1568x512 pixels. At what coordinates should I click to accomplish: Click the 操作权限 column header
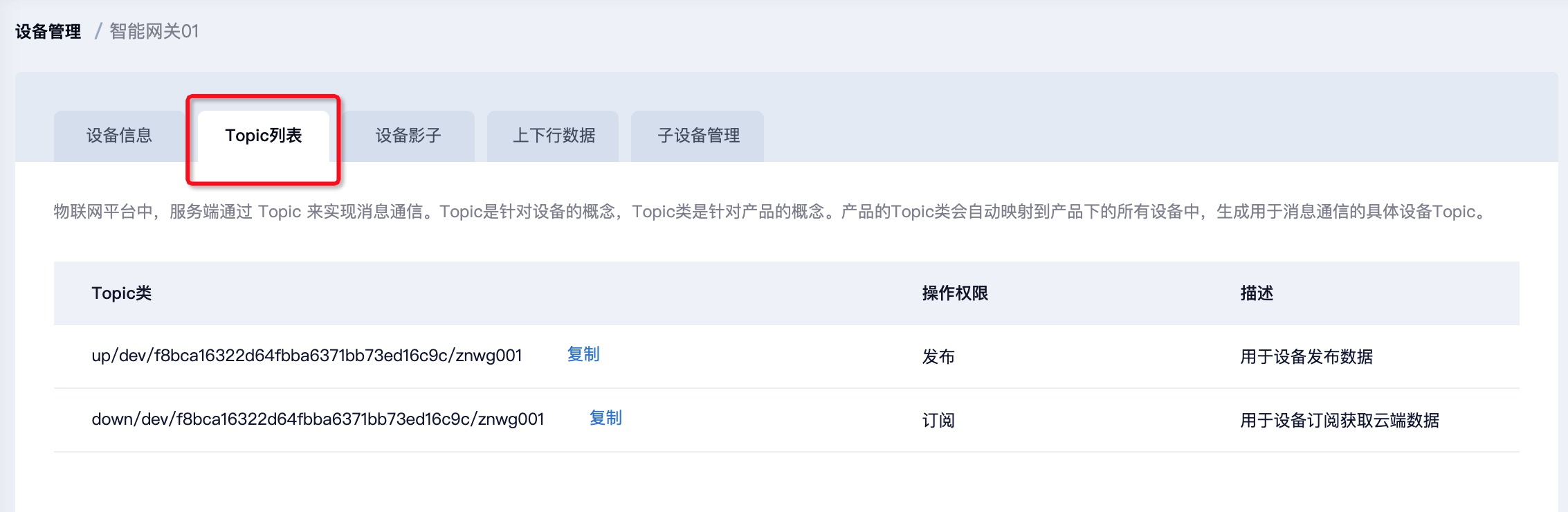[955, 293]
